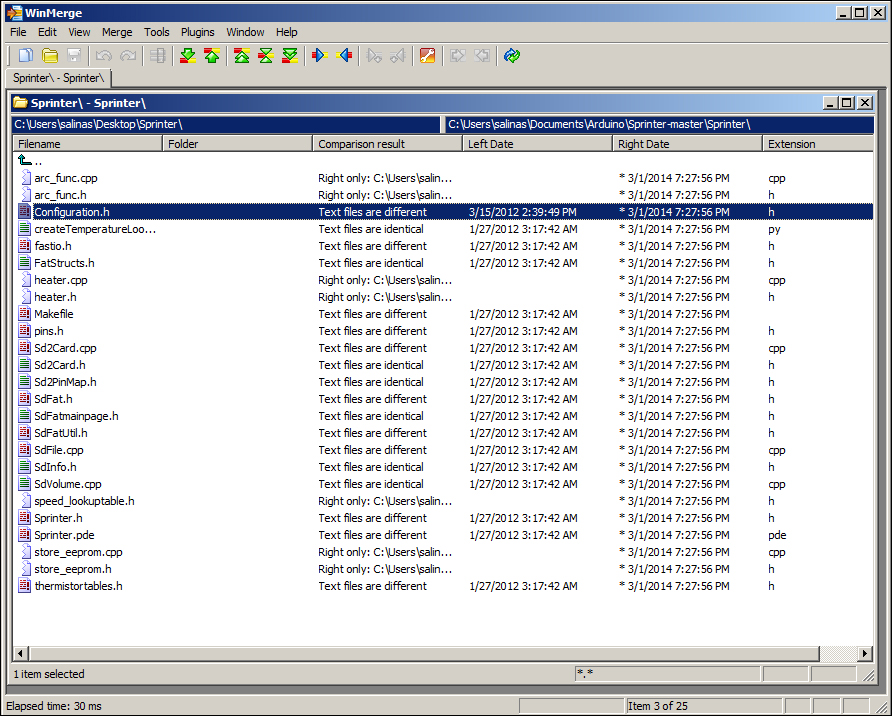Open the File menu
892x716 pixels.
pyautogui.click(x=18, y=32)
